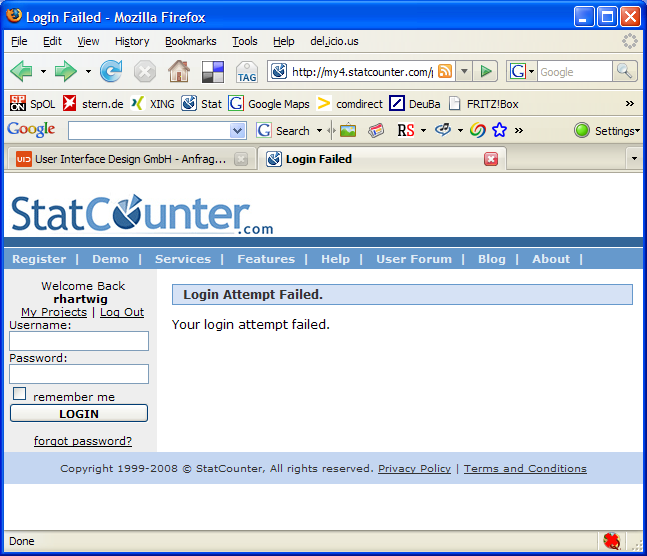The height and width of the screenshot is (556, 647).
Task: Close the Login Failed tab
Action: click(491, 159)
